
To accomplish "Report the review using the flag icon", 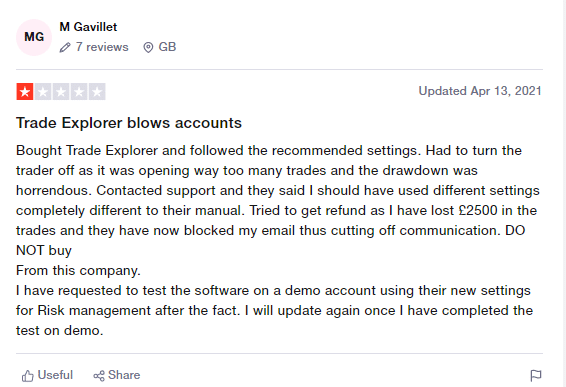I will (x=536, y=375).
